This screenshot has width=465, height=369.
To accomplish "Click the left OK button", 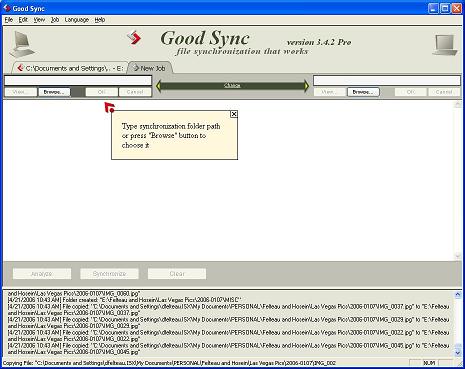I will coord(102,92).
